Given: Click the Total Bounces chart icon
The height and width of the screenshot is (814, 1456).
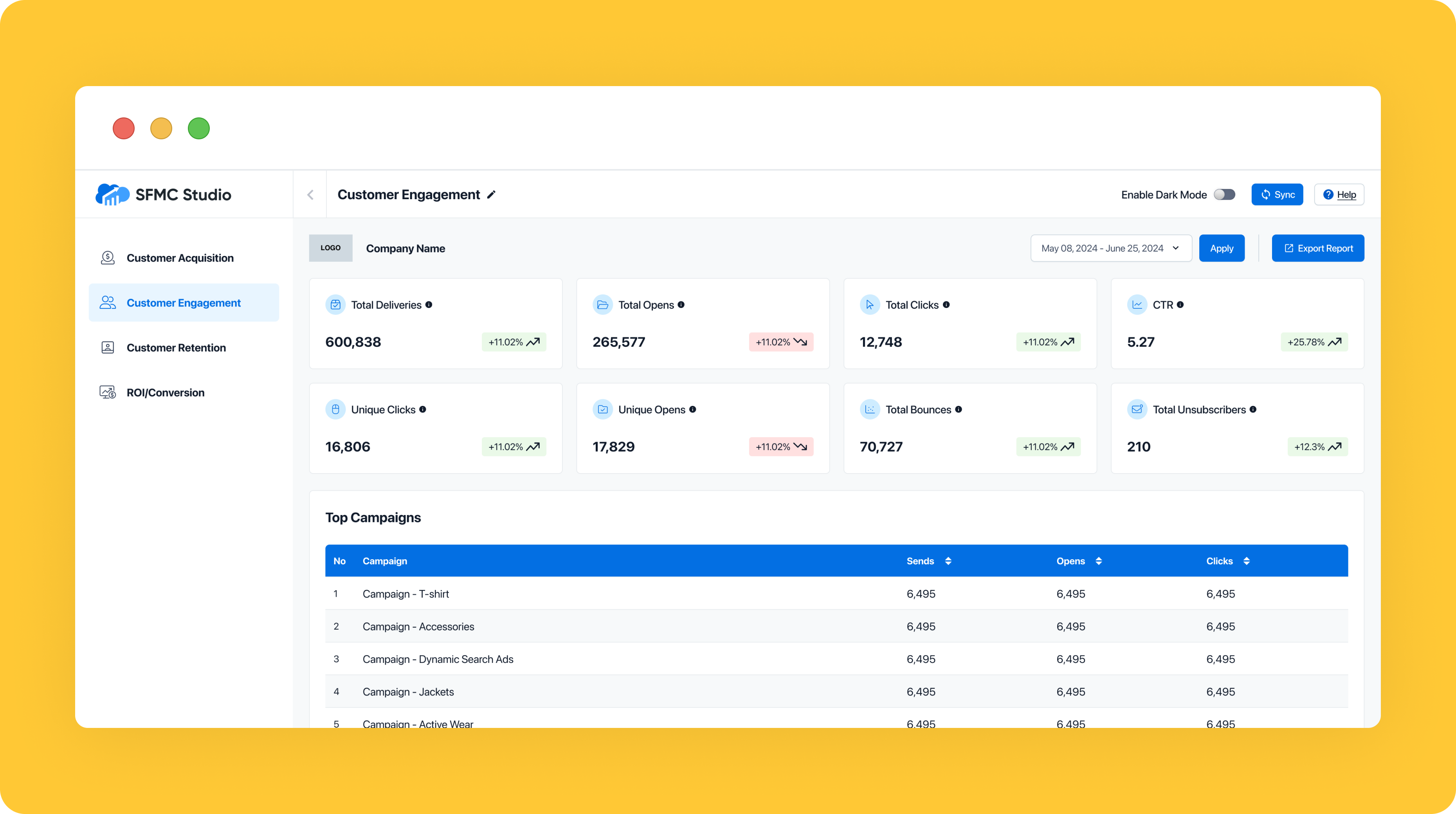Looking at the screenshot, I should [870, 409].
